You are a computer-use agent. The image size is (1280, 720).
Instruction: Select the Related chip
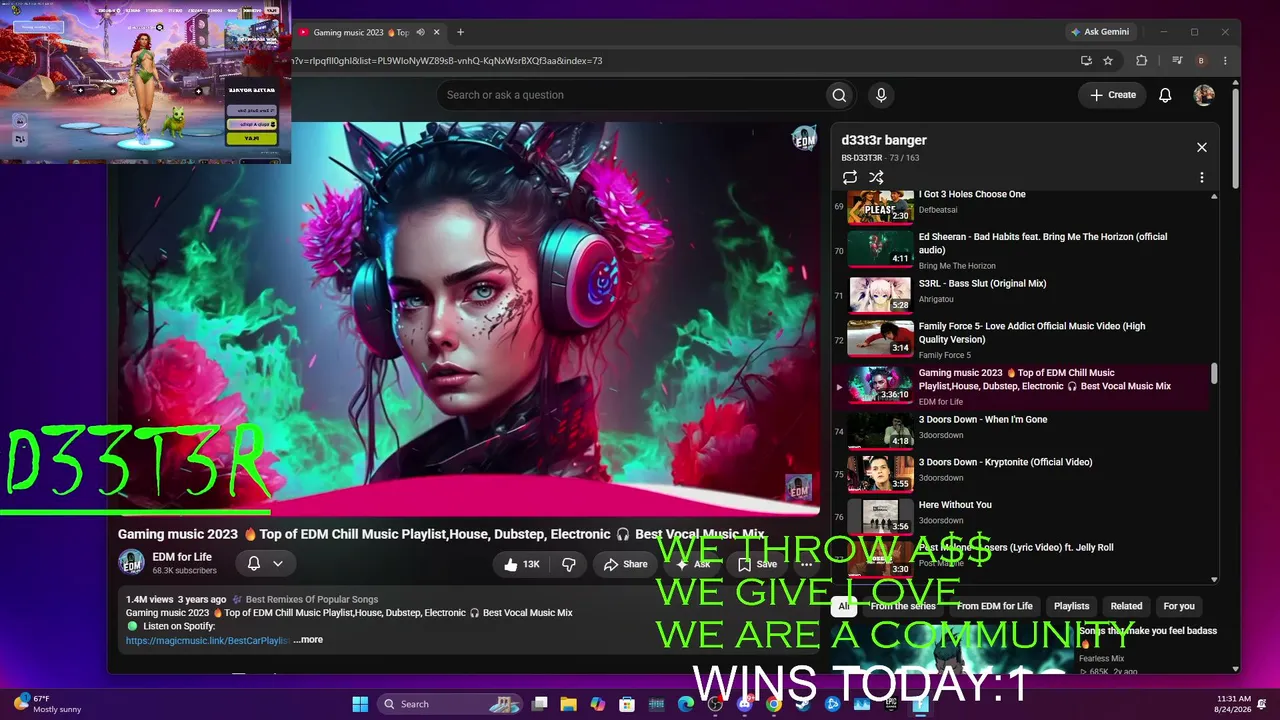point(1126,606)
